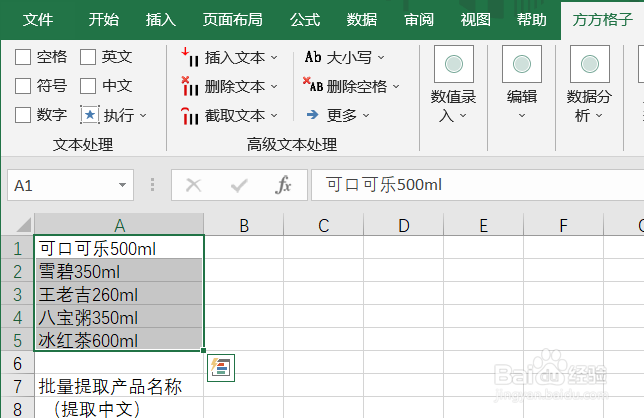
Task: Click the Ab case (大小写) icon
Action: point(313,57)
